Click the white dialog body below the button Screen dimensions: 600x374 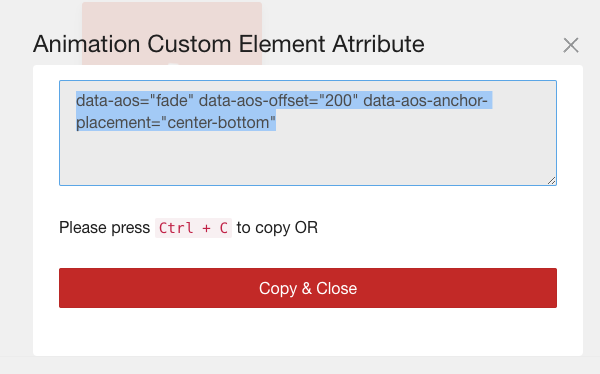pyautogui.click(x=308, y=332)
